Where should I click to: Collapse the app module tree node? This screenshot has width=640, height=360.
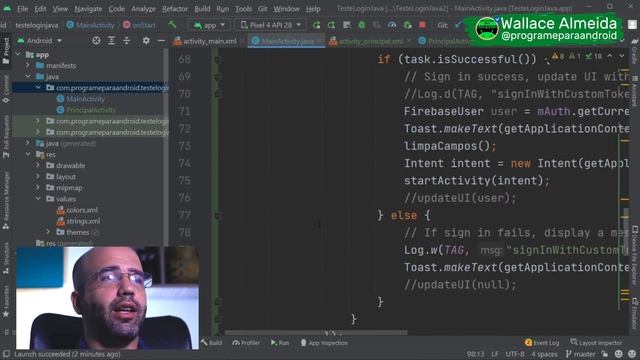coord(18,54)
